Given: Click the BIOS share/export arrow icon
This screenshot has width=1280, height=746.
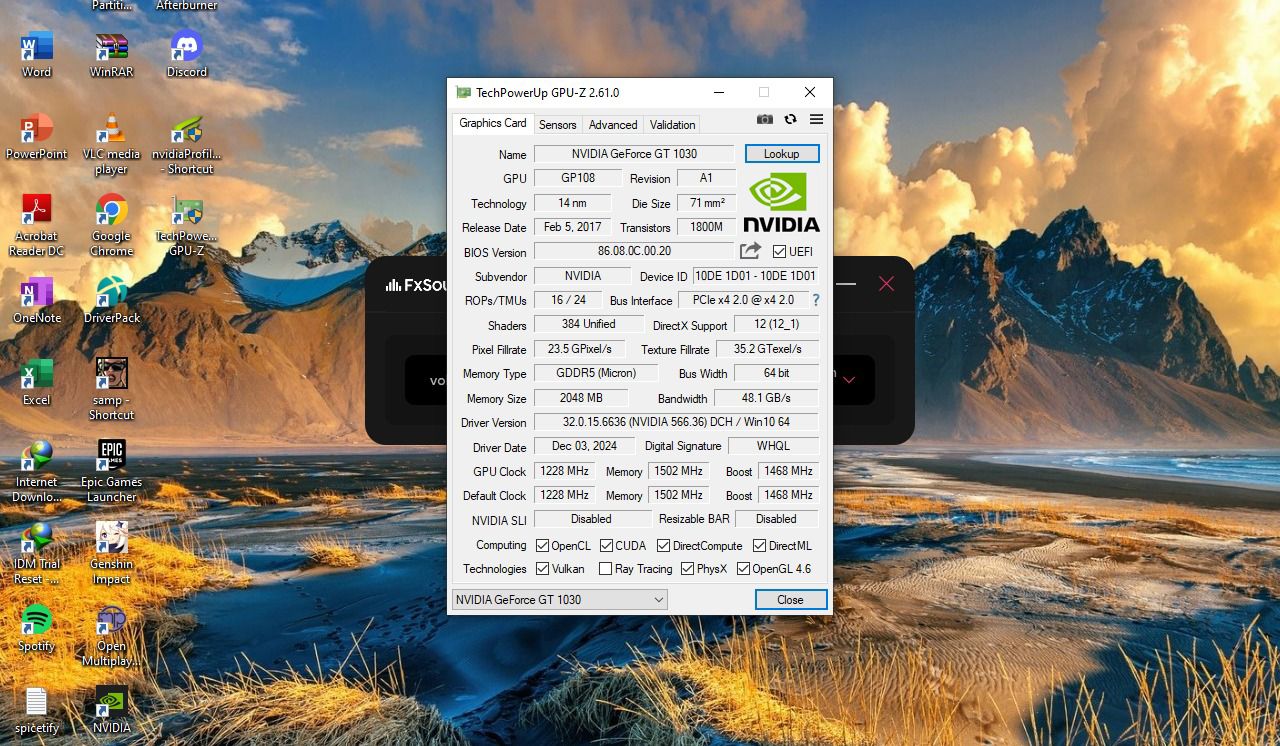Looking at the screenshot, I should tap(750, 251).
